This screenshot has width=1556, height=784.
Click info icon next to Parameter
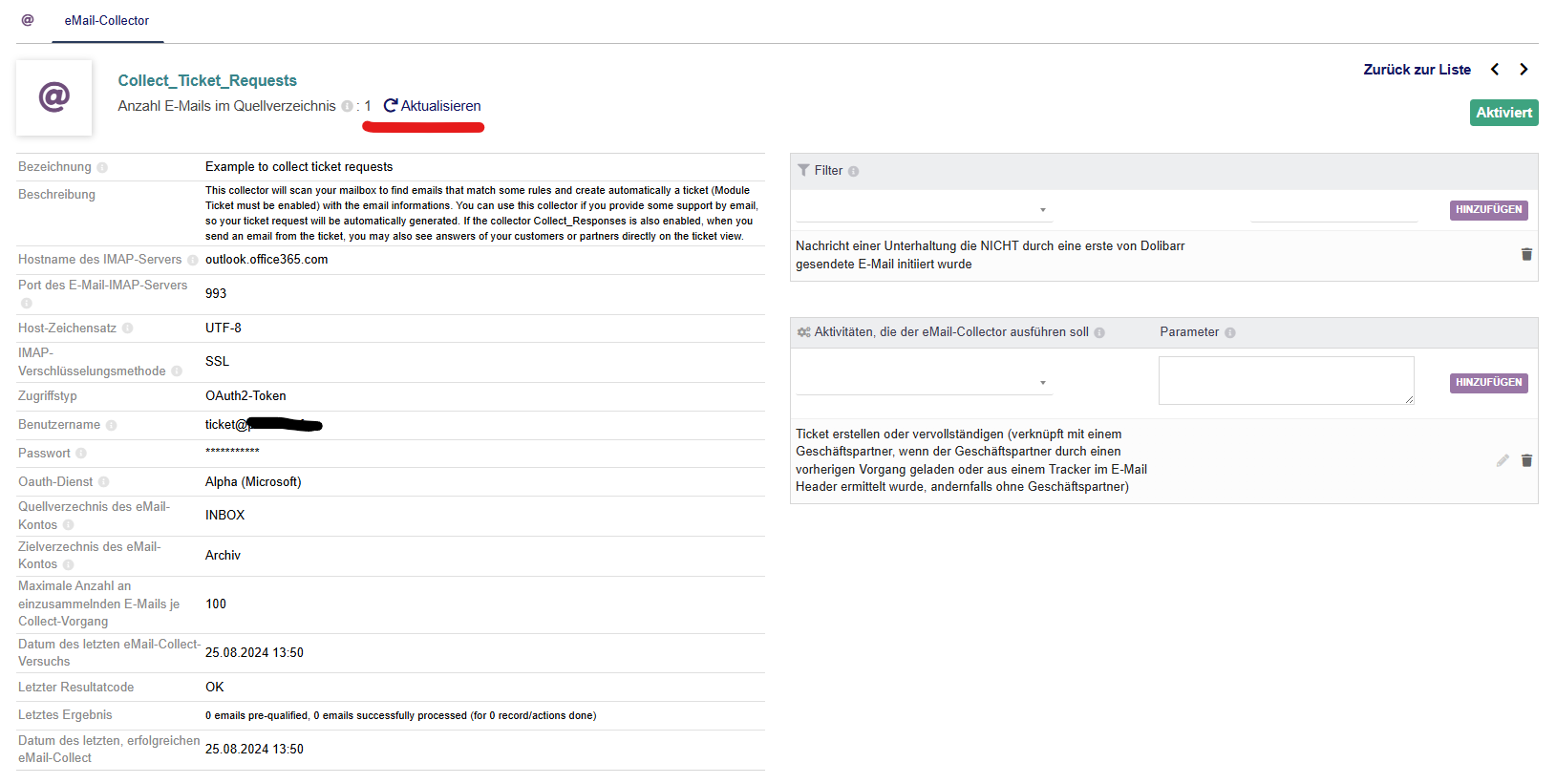click(1230, 332)
